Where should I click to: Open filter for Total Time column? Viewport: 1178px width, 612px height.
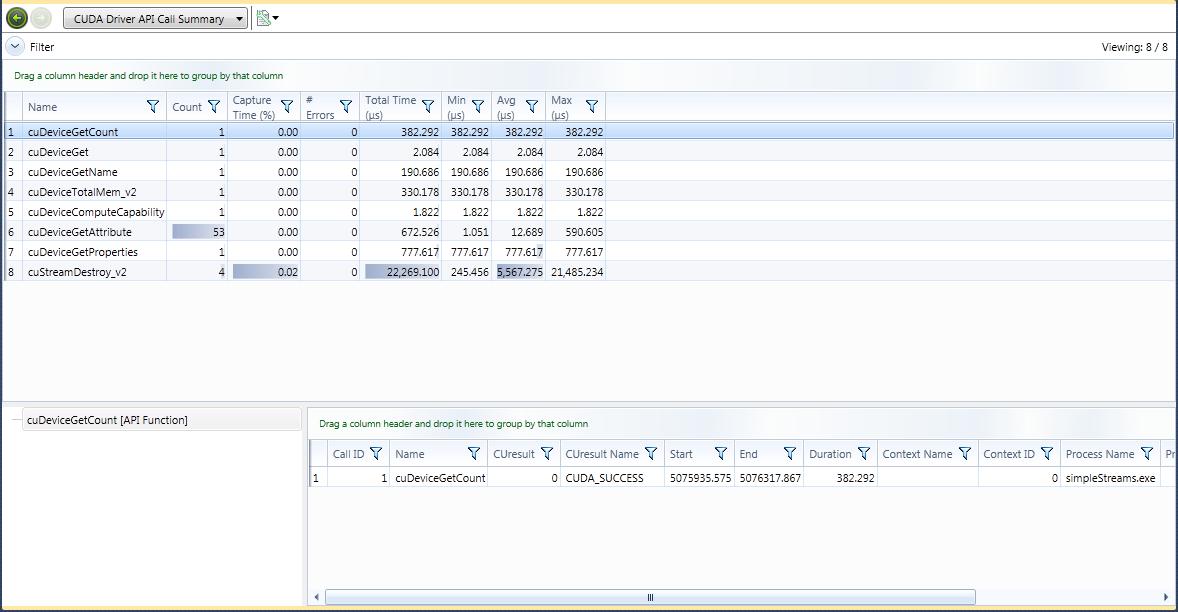point(429,107)
